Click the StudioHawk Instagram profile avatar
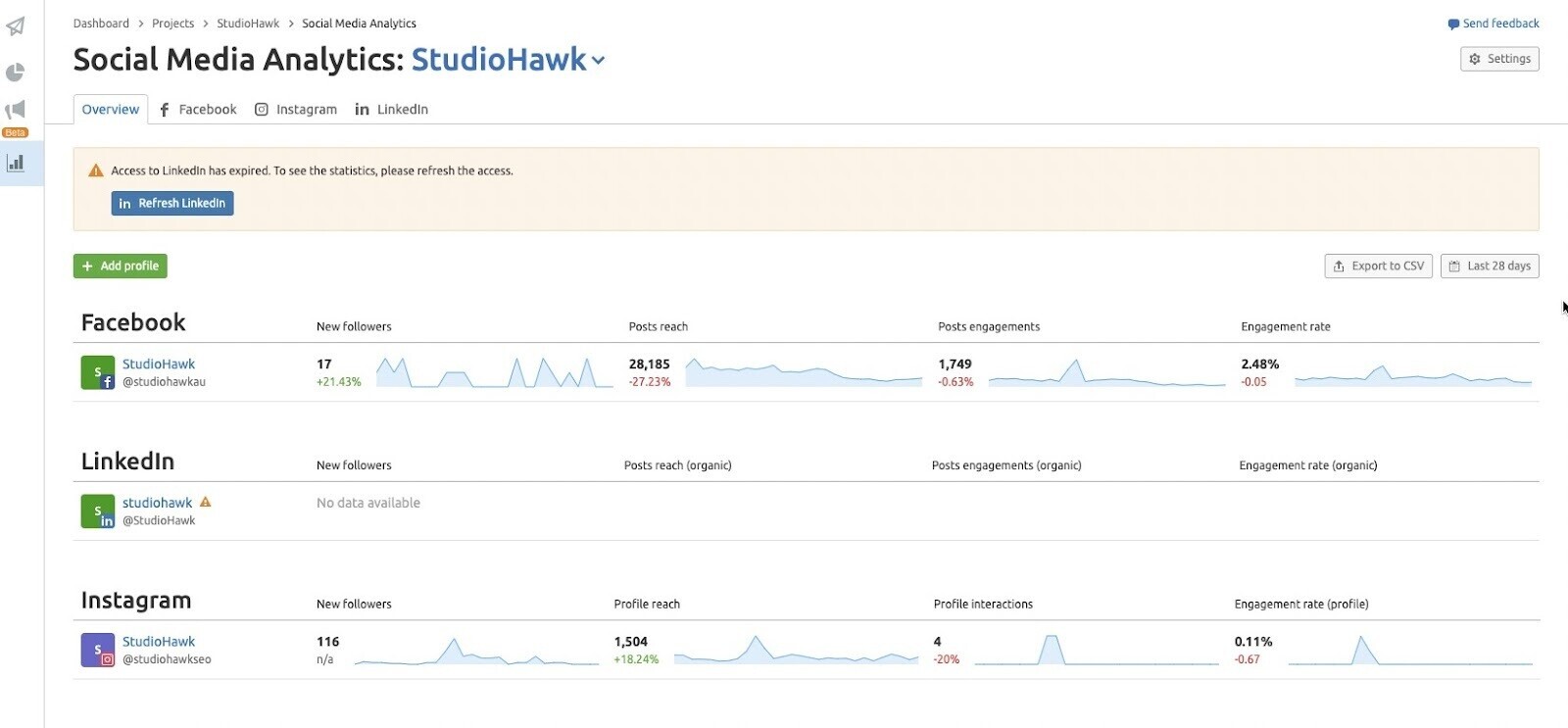1568x728 pixels. point(98,651)
